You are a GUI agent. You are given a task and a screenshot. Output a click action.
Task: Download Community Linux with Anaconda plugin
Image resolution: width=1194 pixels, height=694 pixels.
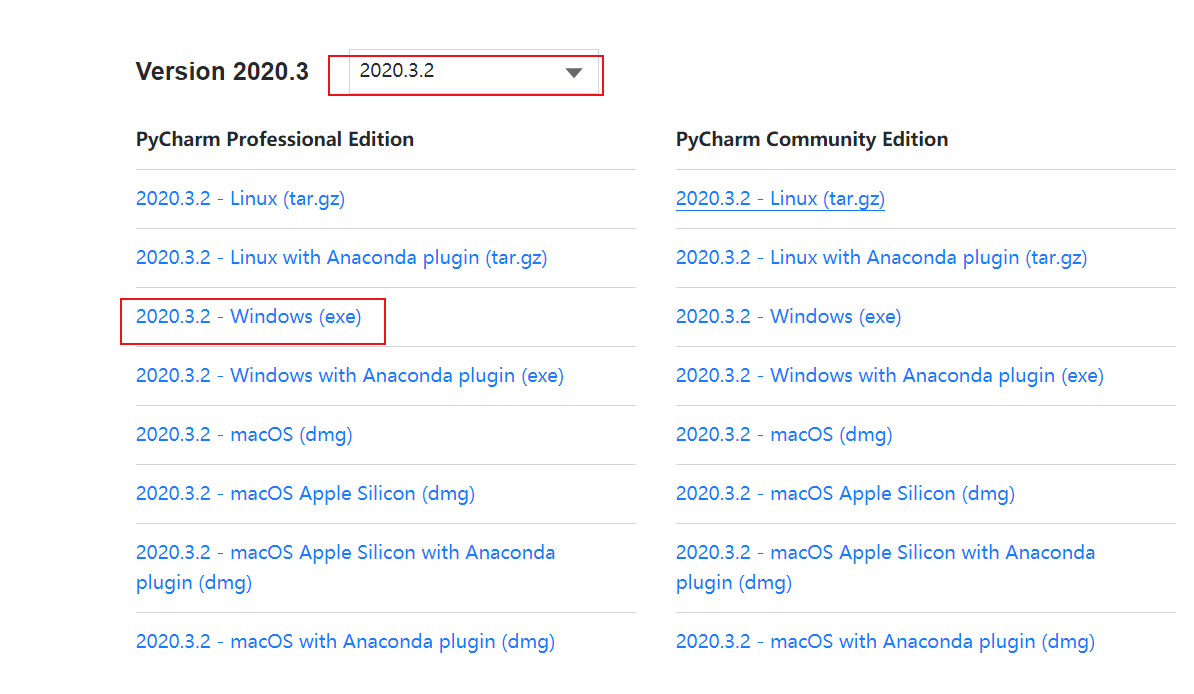point(881,257)
